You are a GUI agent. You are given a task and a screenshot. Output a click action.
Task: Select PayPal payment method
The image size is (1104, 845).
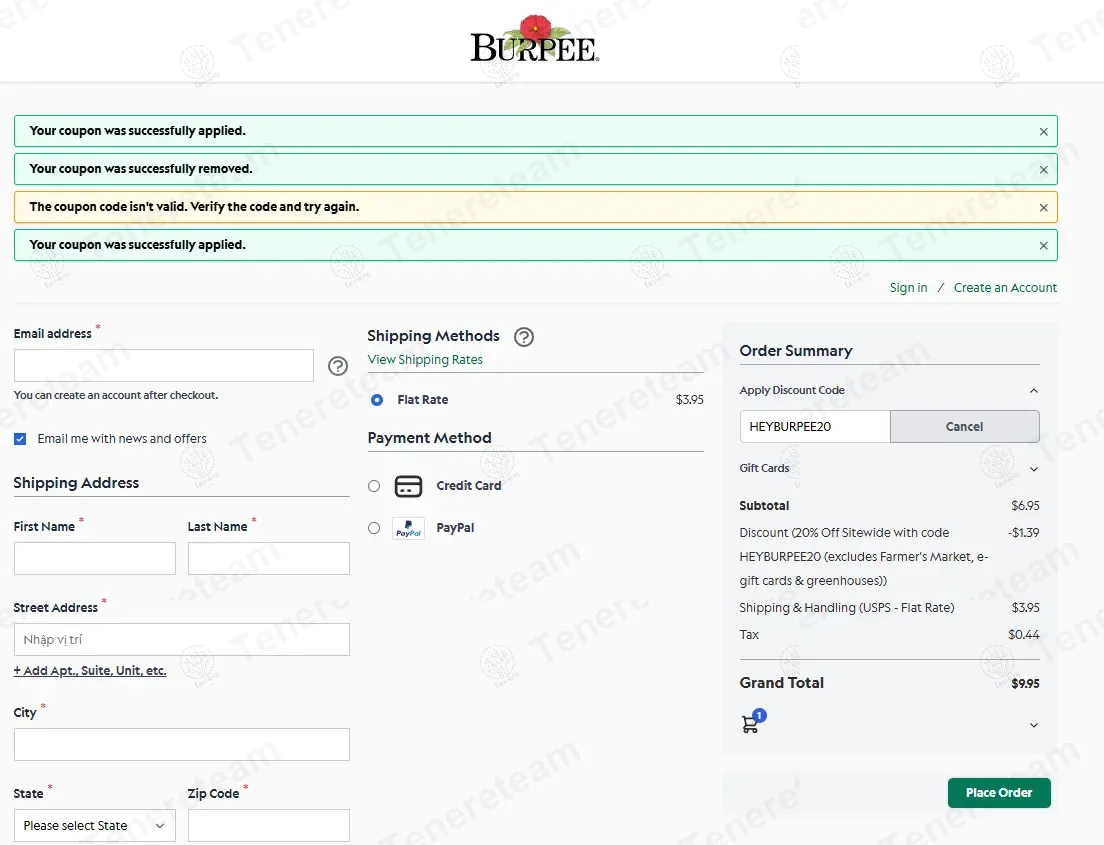(374, 528)
